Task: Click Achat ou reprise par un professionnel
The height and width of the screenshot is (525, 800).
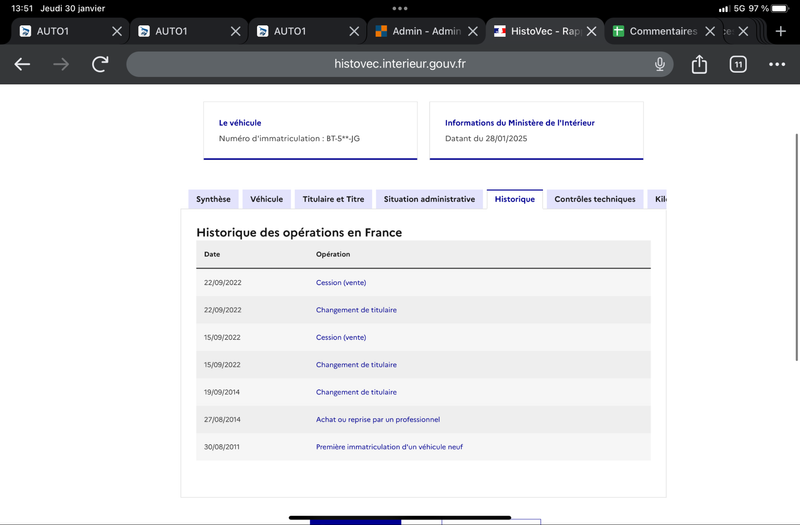Action: [x=378, y=419]
